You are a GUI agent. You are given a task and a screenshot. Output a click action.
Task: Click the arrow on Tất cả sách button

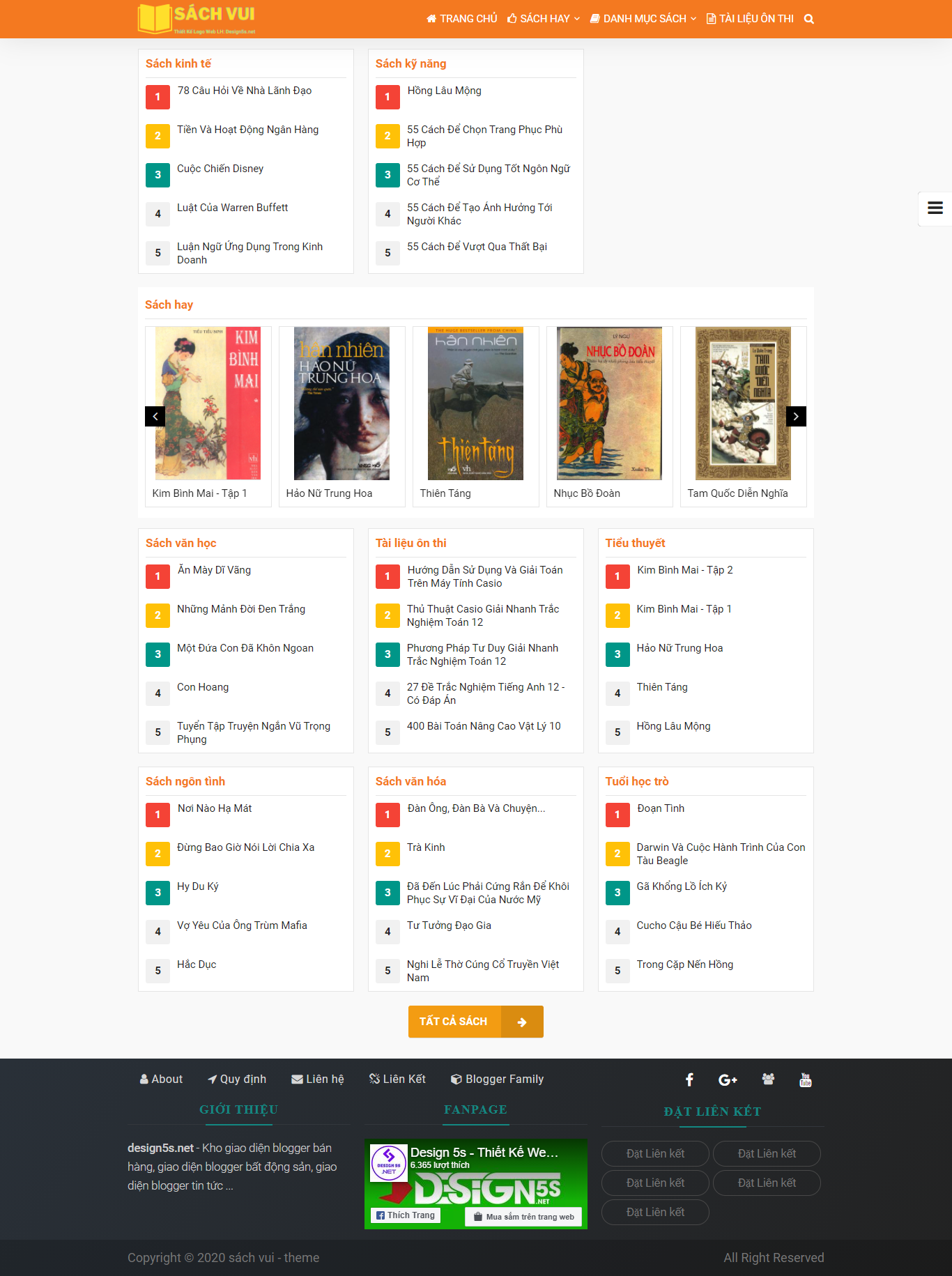tap(522, 1022)
